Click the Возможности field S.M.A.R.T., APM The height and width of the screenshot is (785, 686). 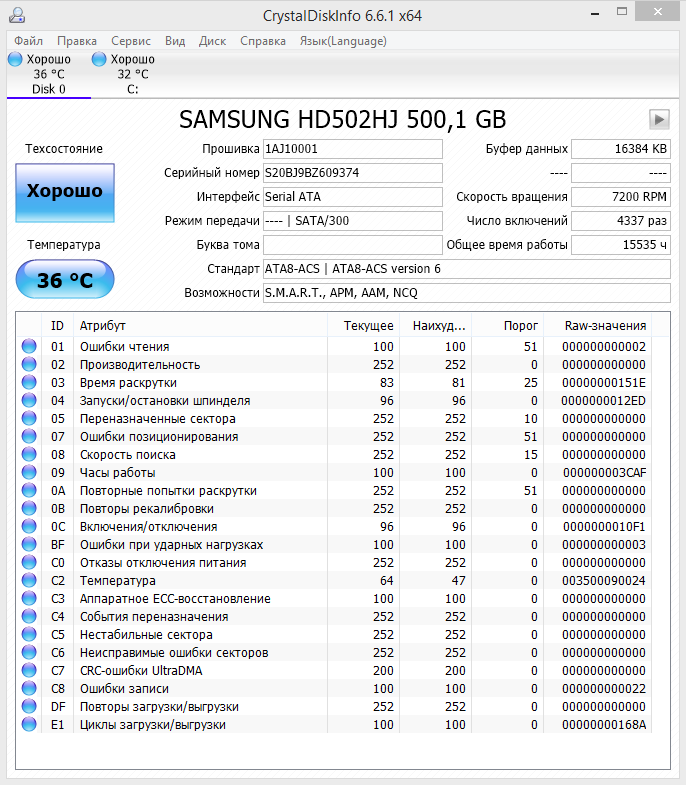467,293
